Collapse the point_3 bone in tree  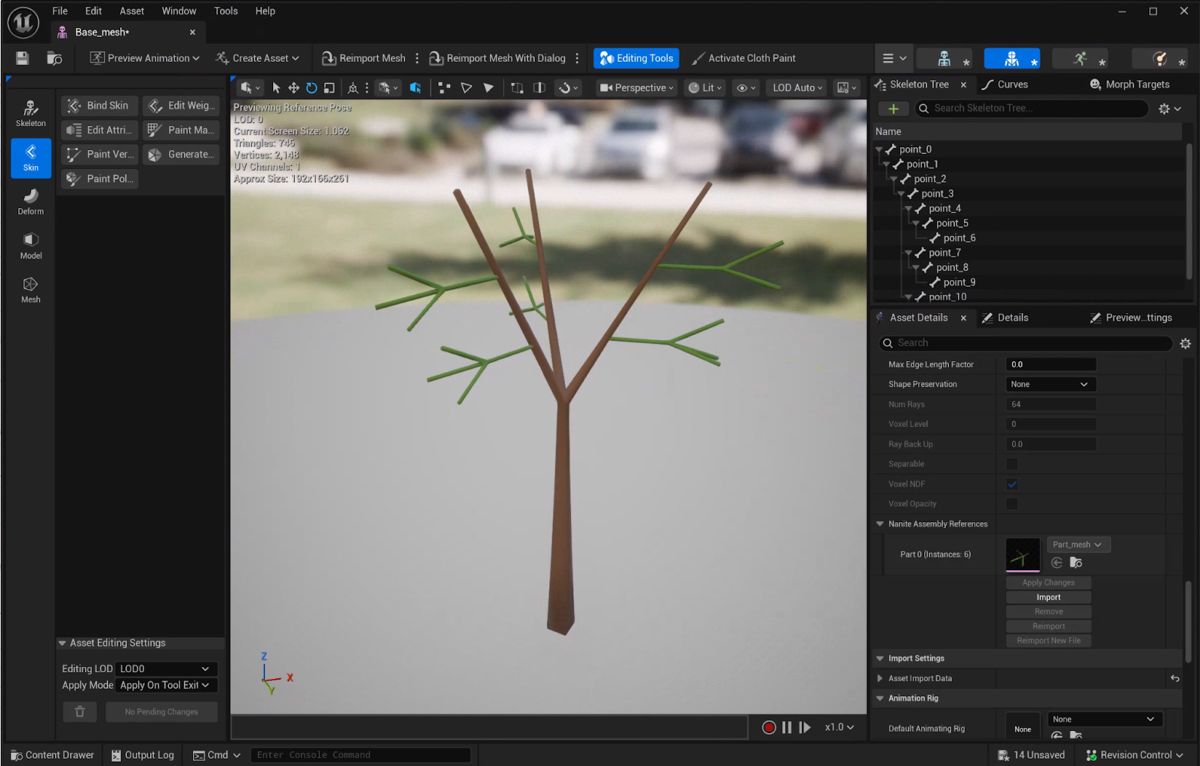(x=901, y=194)
